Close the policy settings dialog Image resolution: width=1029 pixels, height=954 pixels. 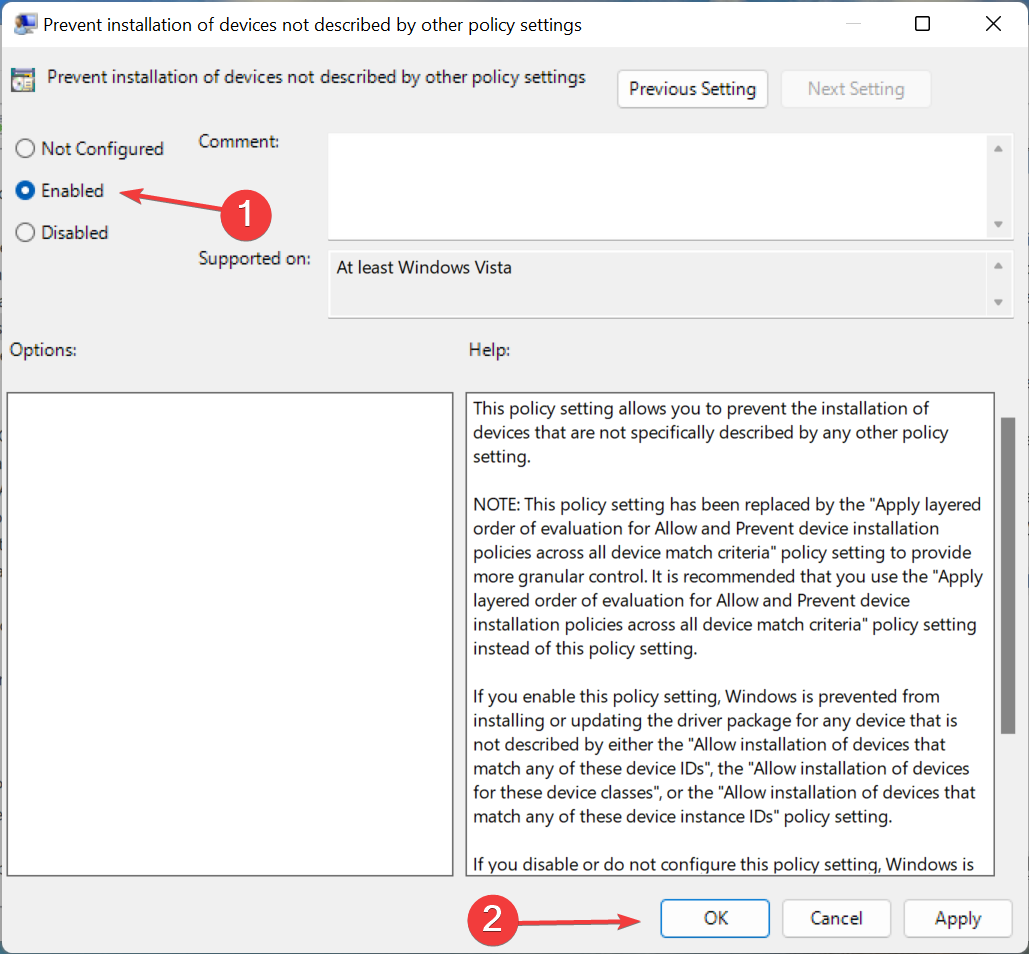(x=993, y=24)
